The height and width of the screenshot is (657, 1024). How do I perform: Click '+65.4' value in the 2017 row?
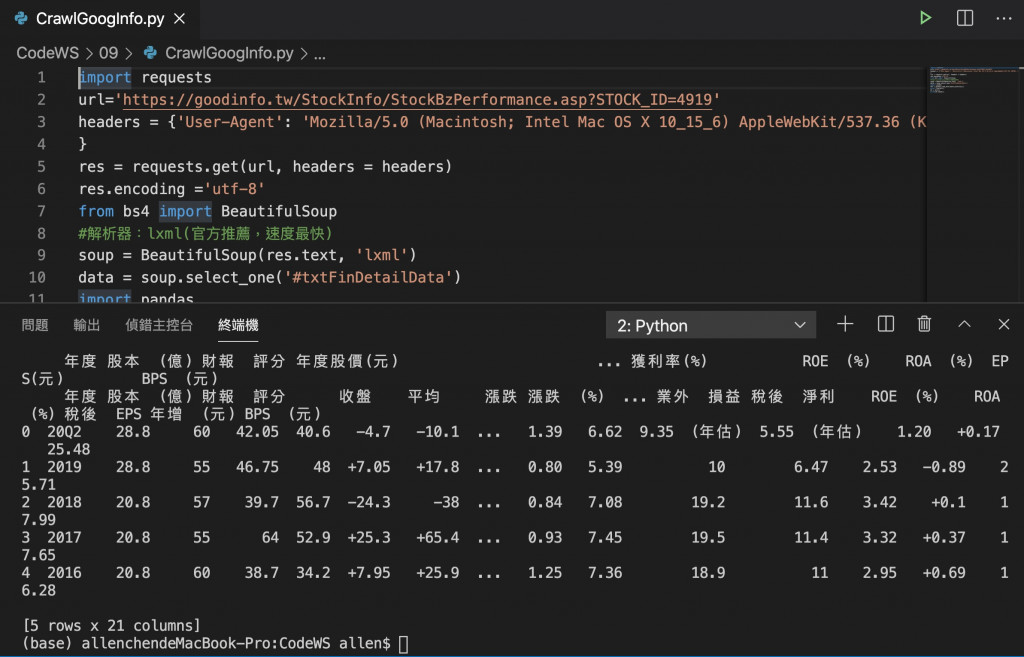(438, 537)
